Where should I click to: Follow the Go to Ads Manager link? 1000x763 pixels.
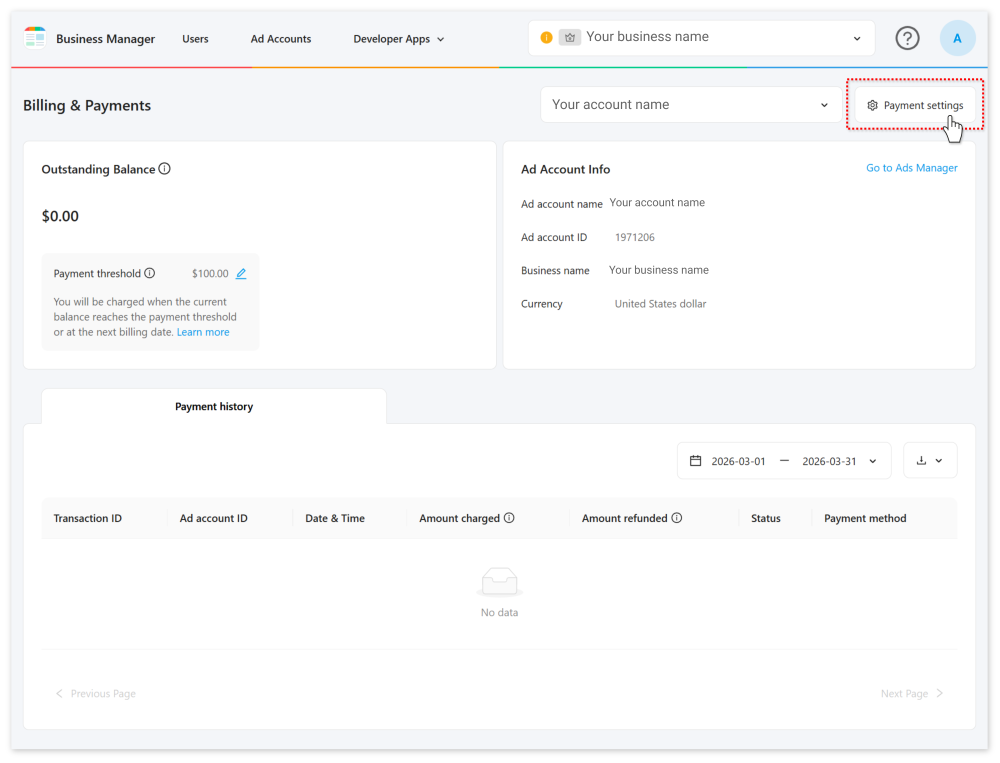911,168
